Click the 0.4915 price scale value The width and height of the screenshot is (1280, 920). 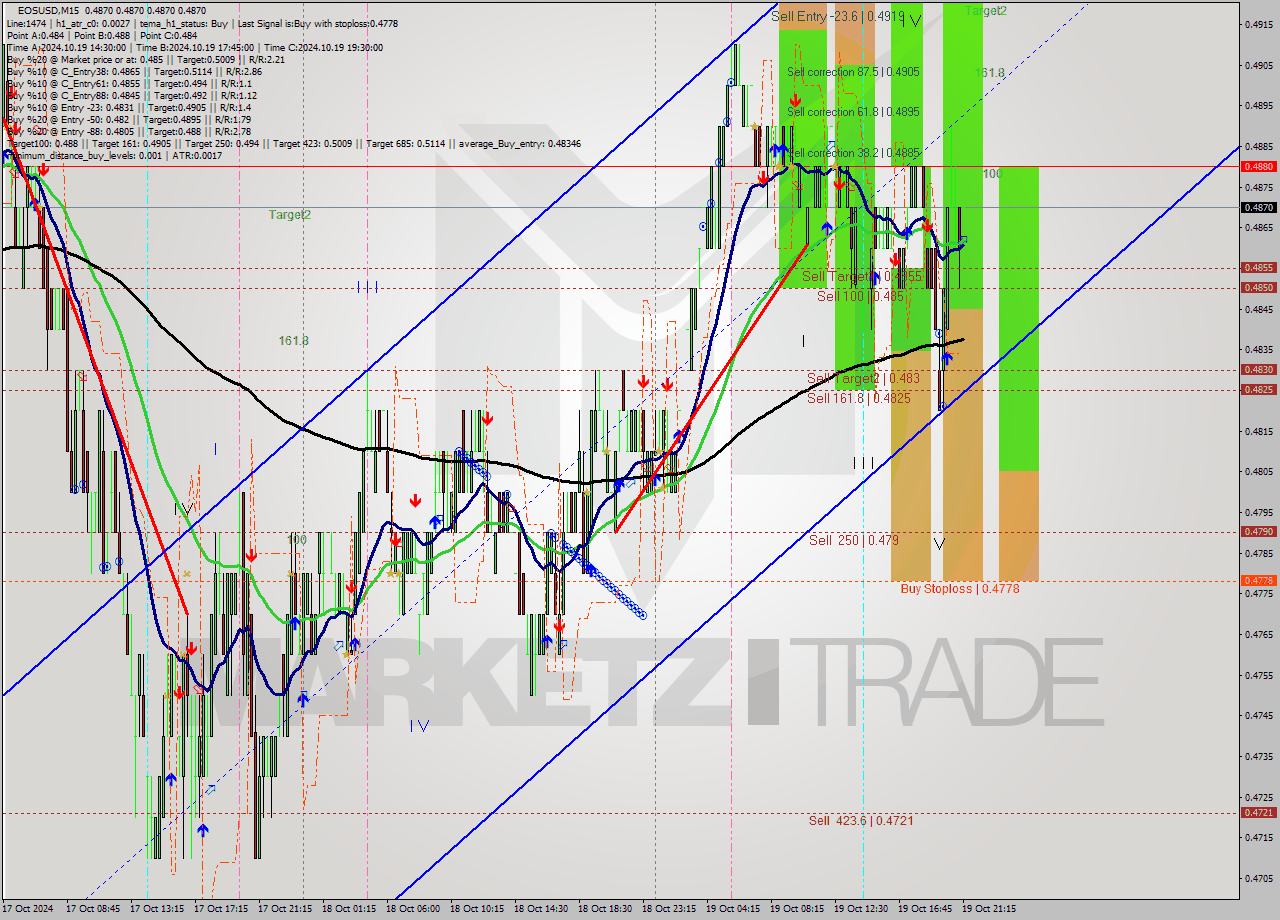tap(1258, 24)
